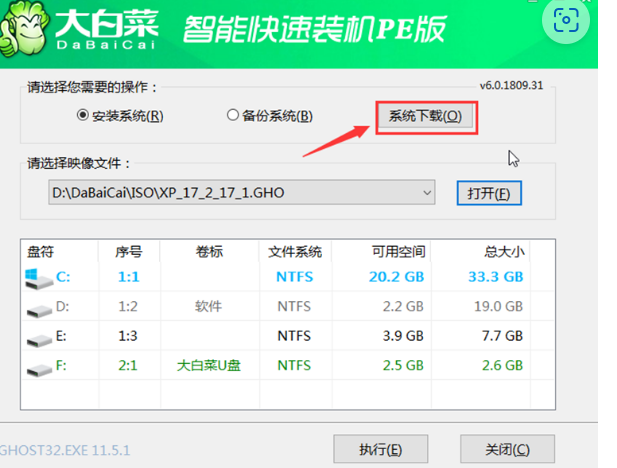Screen dimensions: 617x468
Task: Click the 2.5 GB free space value
Action: tap(403, 365)
